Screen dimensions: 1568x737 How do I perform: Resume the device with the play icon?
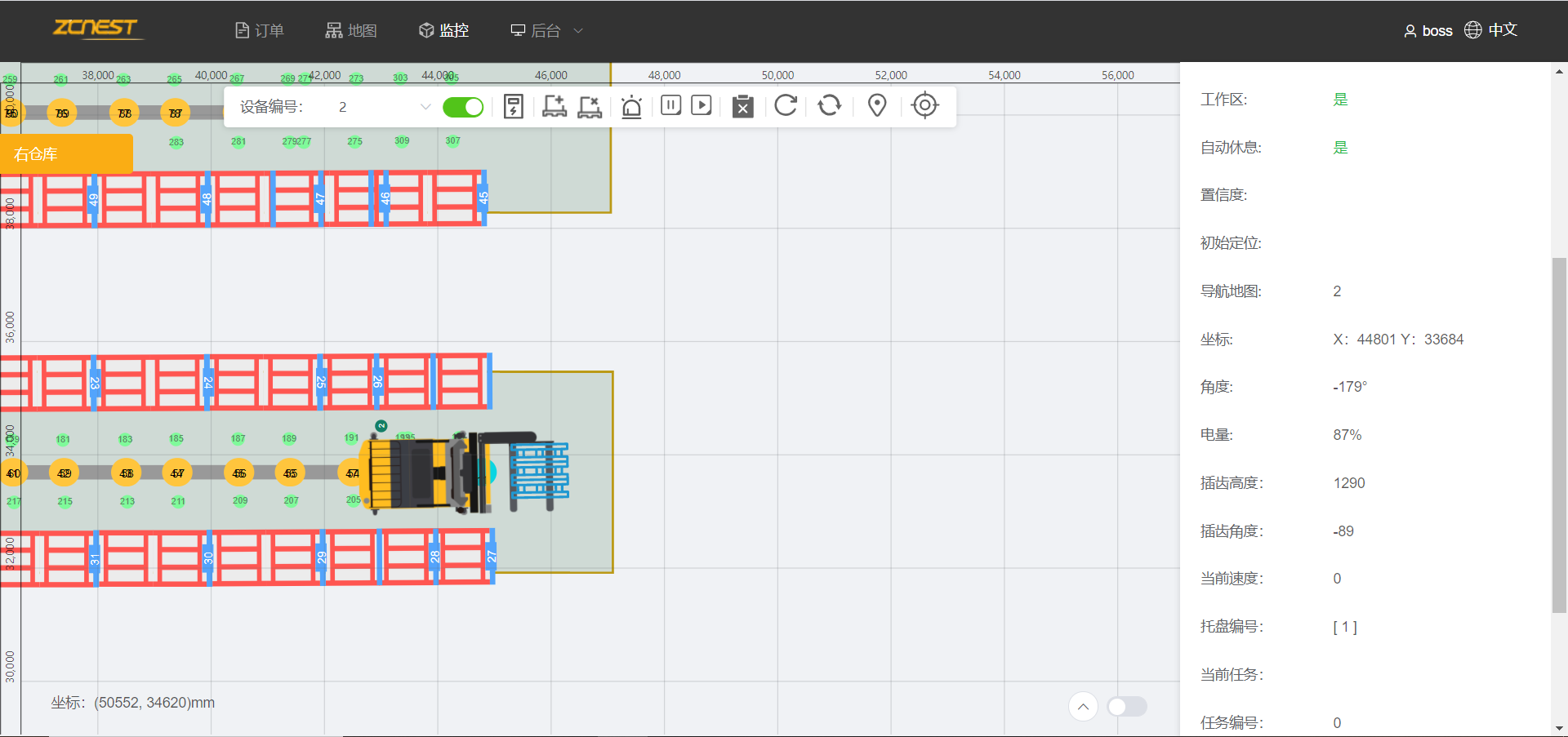702,105
